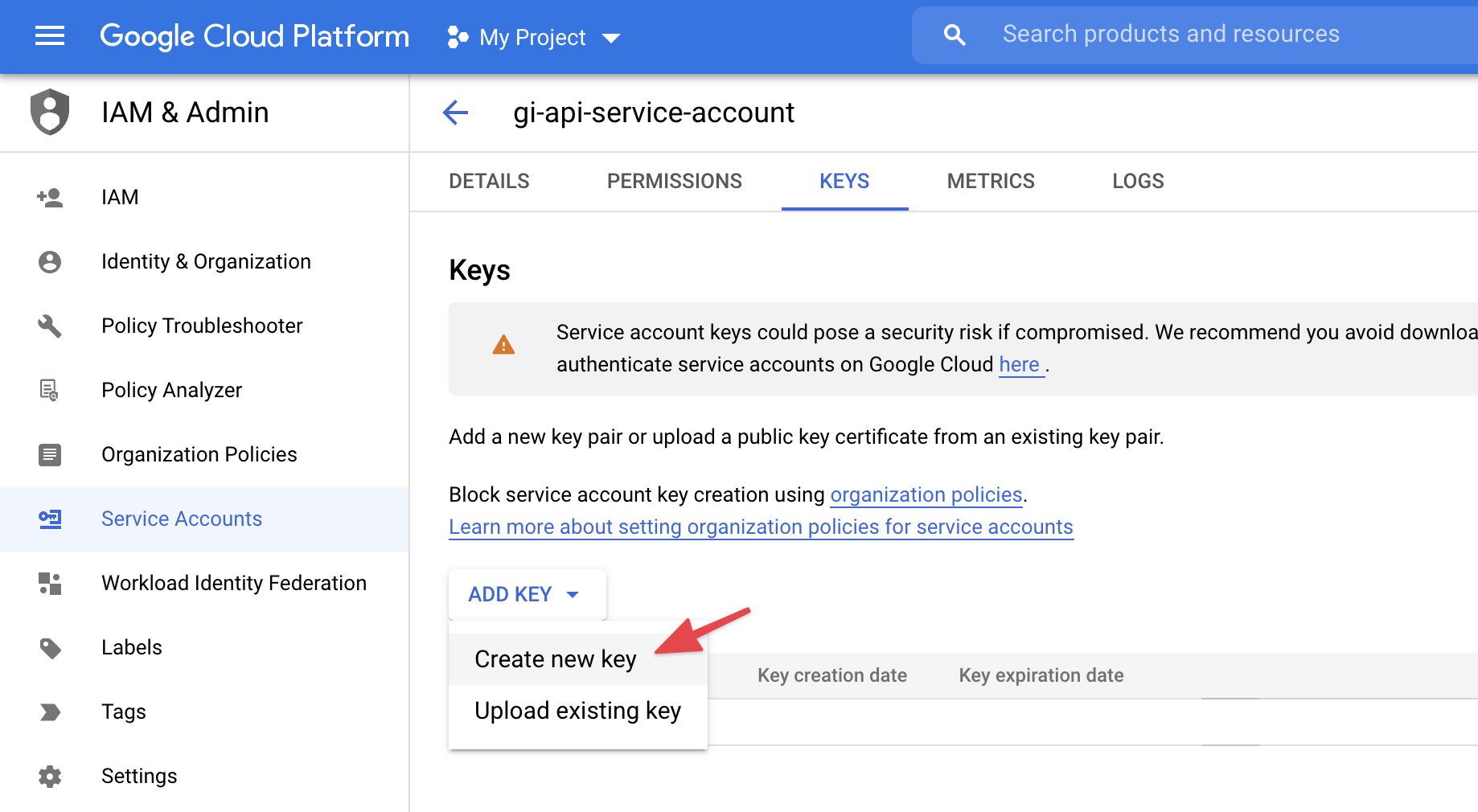Open the METRICS tab
This screenshot has height=812, width=1478.
point(991,181)
